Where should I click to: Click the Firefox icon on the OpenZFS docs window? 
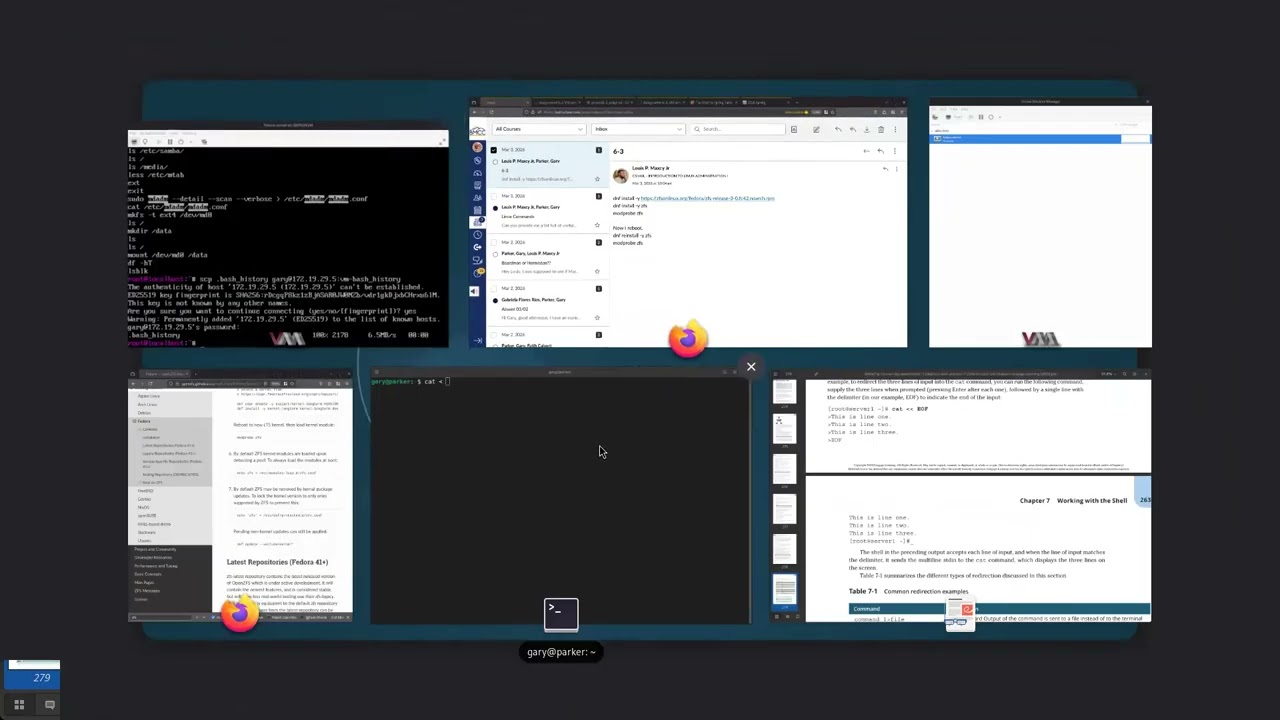pyautogui.click(x=240, y=613)
